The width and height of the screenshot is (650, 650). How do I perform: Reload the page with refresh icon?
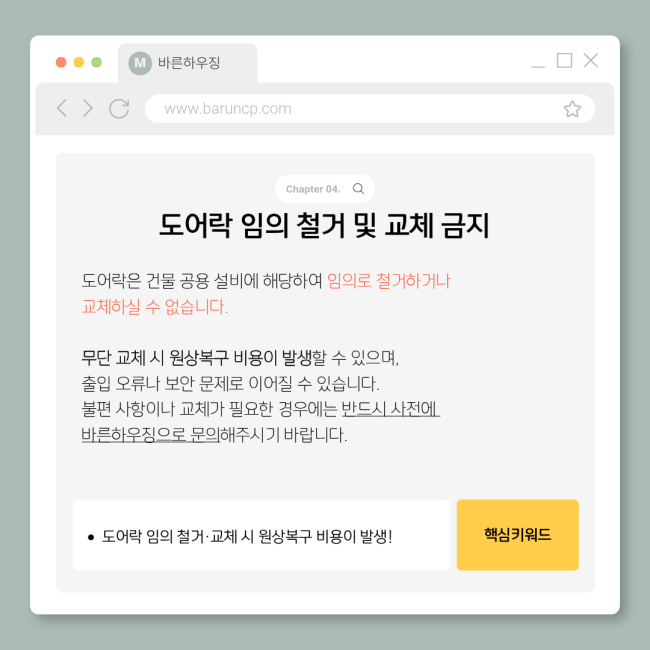tap(119, 109)
